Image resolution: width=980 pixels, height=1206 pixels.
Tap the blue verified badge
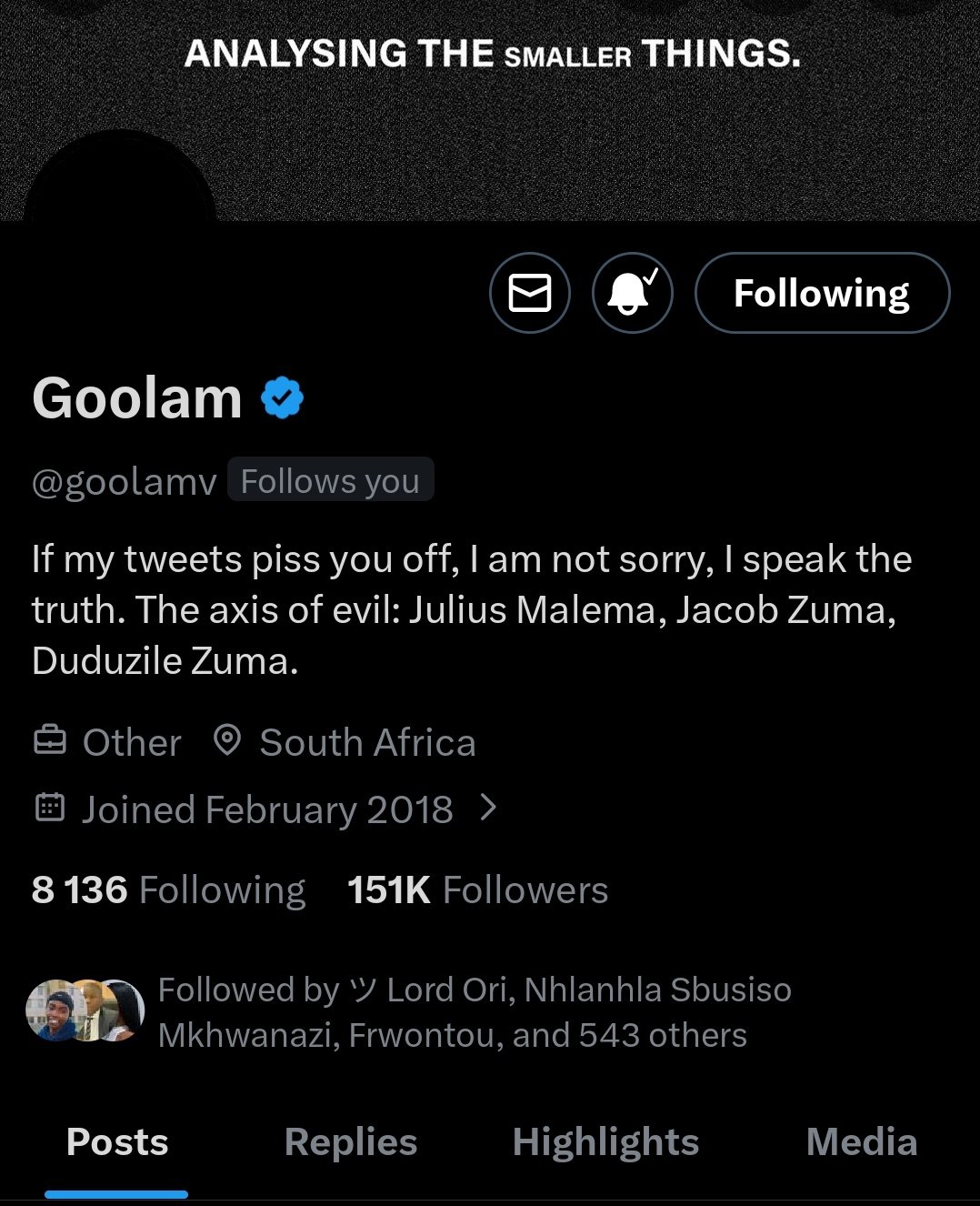(x=282, y=398)
